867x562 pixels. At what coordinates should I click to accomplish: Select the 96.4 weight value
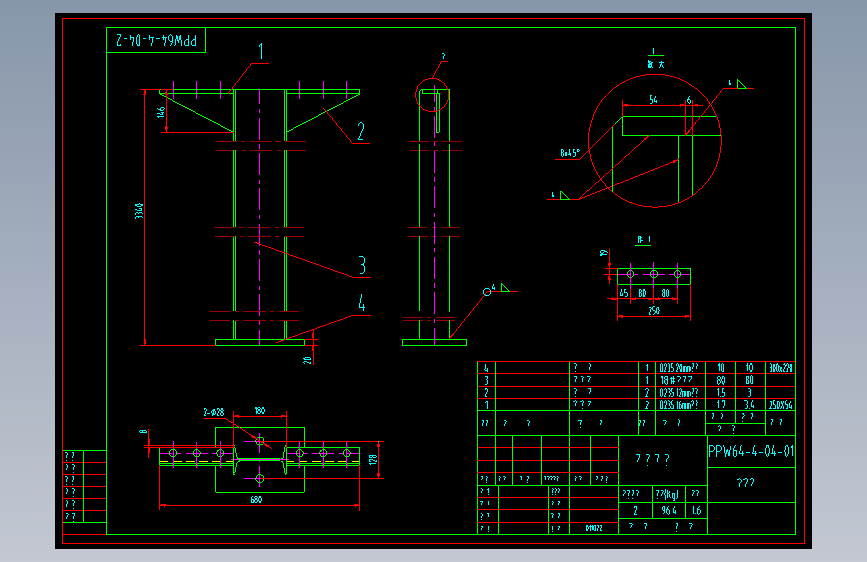tap(668, 511)
